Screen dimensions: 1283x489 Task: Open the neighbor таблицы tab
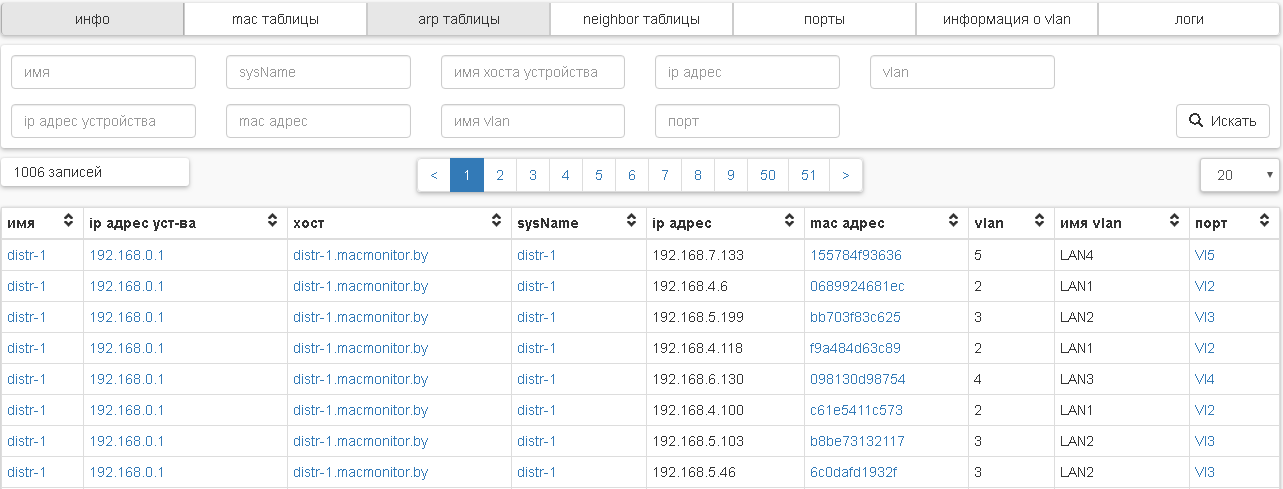pos(641,19)
